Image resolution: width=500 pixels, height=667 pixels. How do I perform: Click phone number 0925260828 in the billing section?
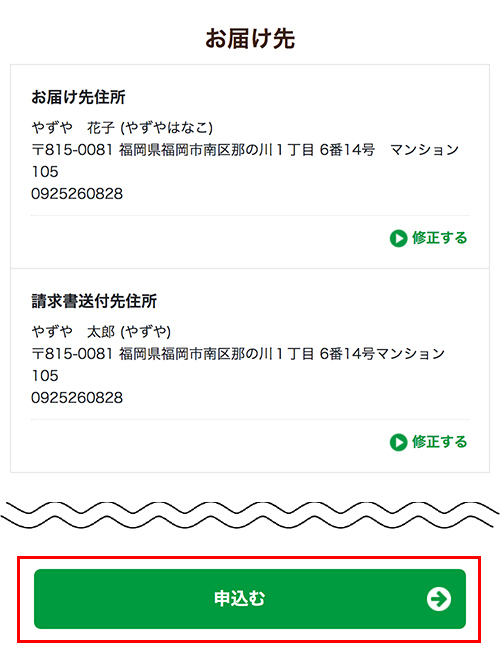[77, 398]
